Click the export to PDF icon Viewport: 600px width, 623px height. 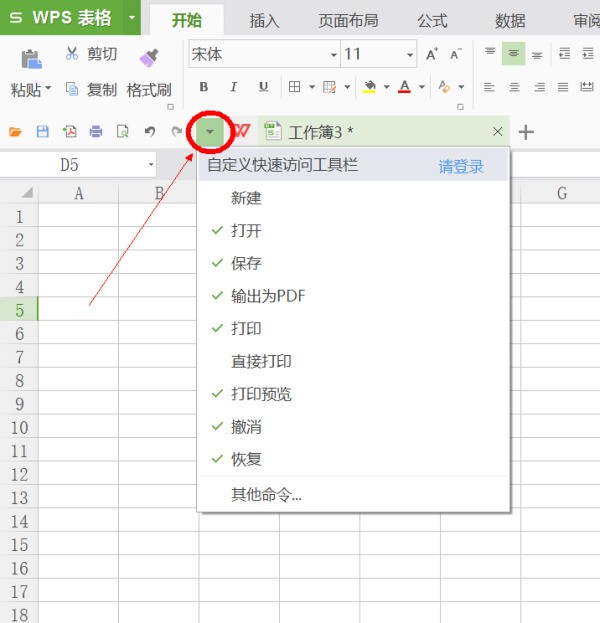coord(70,132)
